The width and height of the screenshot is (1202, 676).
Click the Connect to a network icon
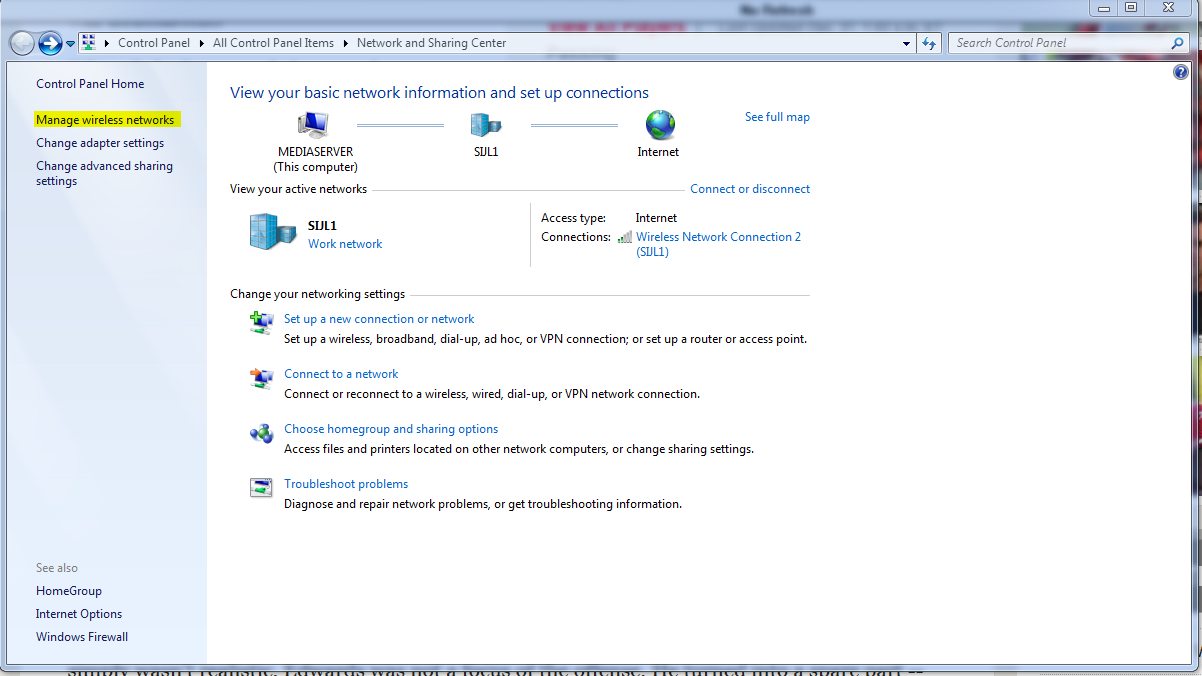coord(261,378)
